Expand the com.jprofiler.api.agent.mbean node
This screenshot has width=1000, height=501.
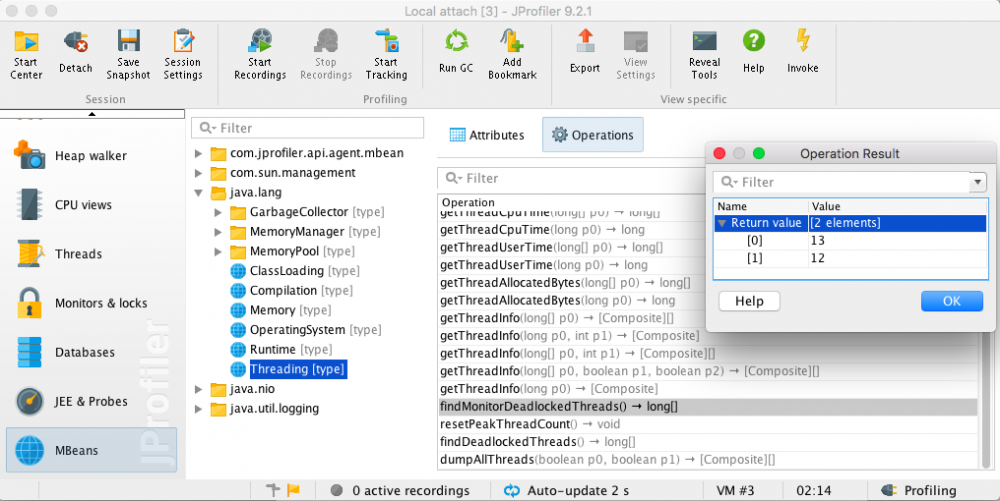(198, 154)
